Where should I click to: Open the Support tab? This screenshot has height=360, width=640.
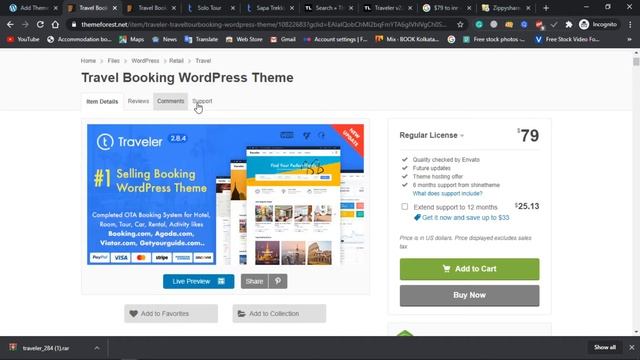(x=202, y=101)
